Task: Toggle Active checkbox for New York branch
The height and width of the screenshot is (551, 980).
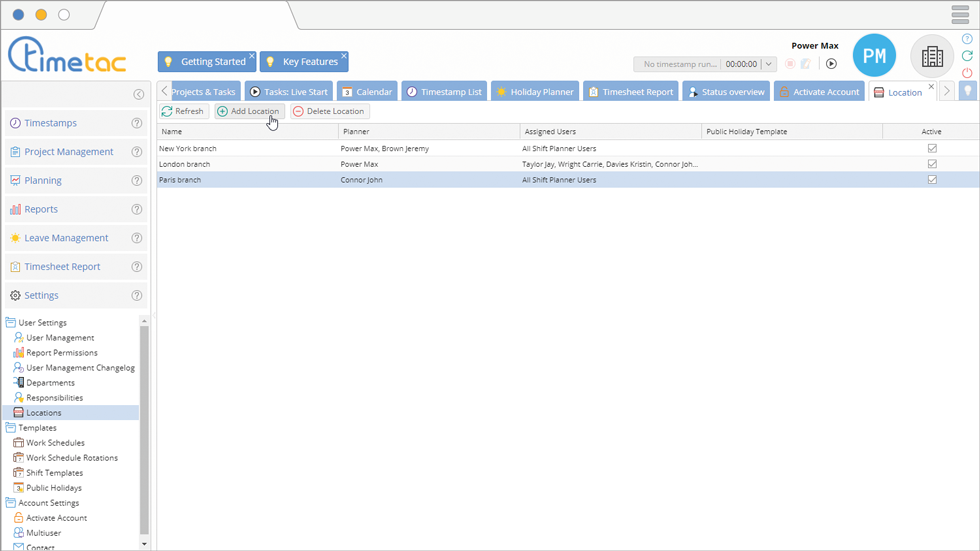Action: point(932,148)
